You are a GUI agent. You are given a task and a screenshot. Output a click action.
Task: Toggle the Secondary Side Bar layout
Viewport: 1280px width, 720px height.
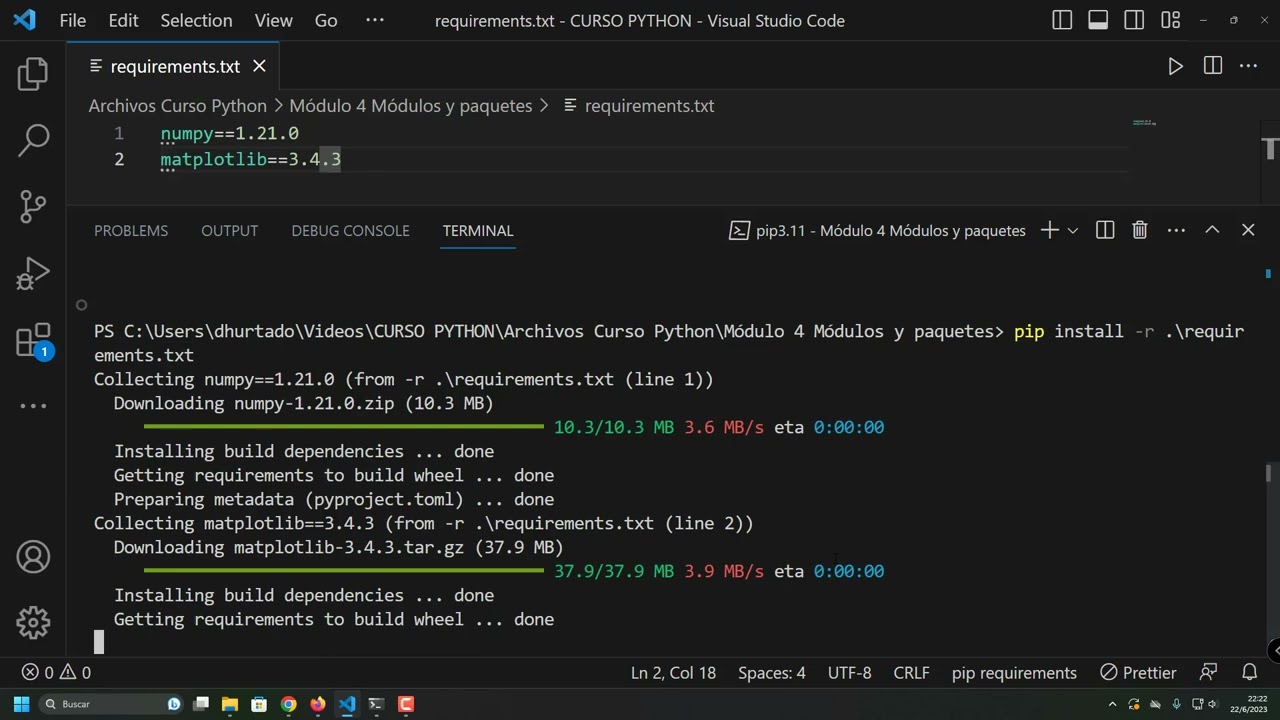tap(1134, 20)
